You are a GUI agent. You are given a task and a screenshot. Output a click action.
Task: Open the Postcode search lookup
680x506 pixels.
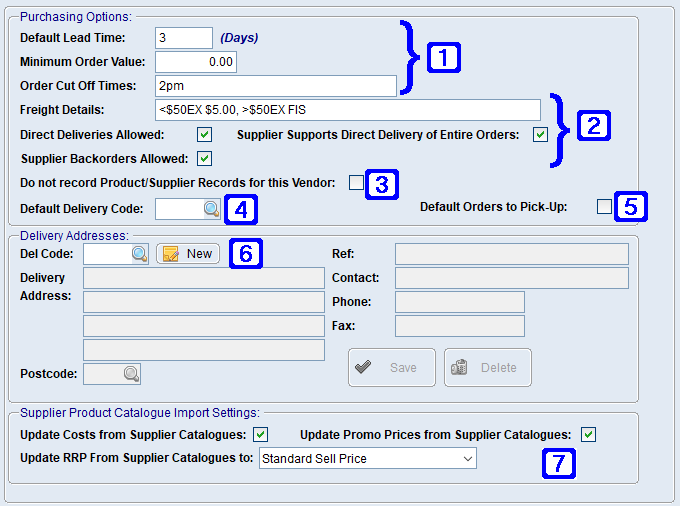[x=131, y=374]
